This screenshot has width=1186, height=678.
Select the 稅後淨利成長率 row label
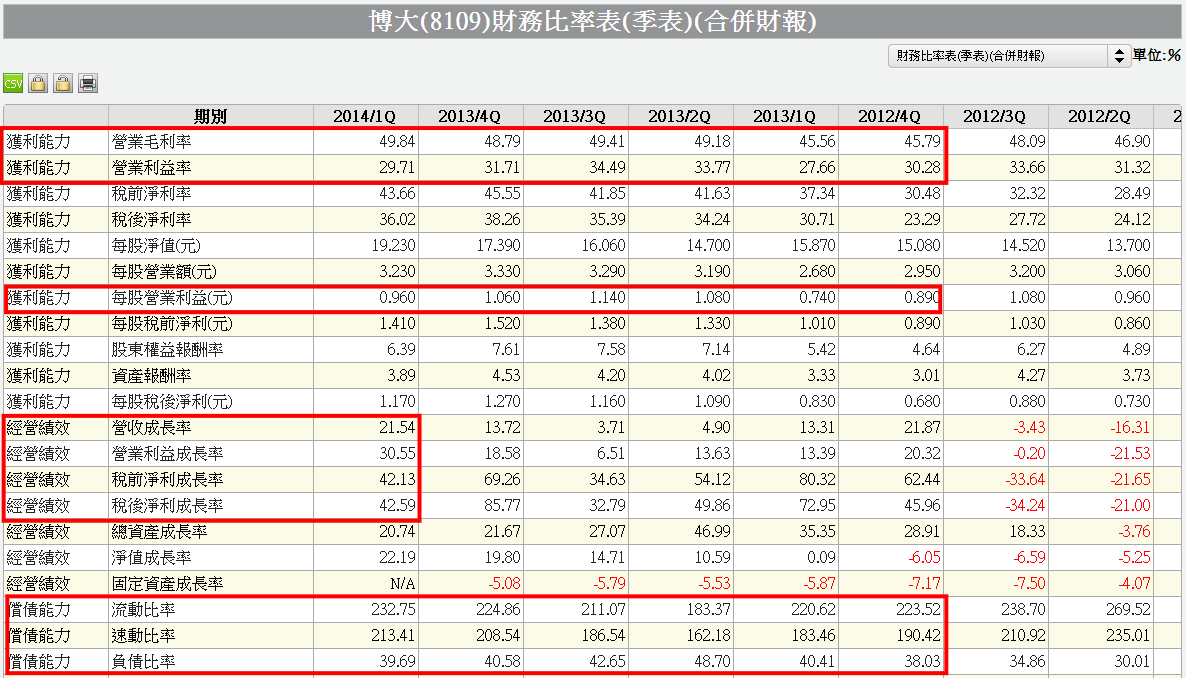(167, 505)
